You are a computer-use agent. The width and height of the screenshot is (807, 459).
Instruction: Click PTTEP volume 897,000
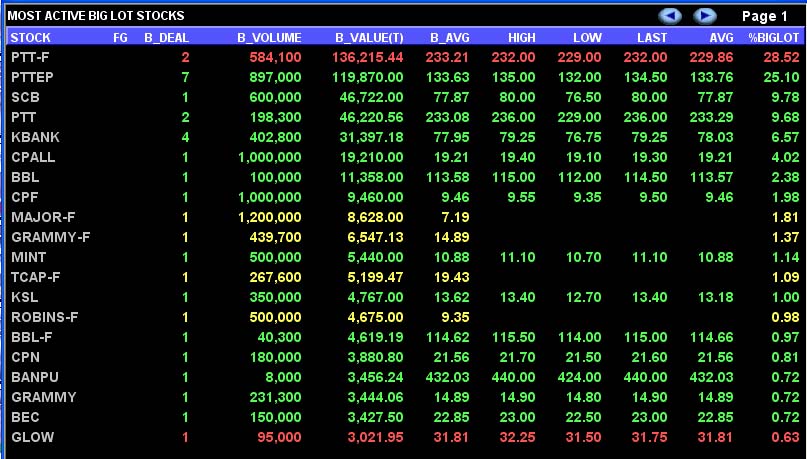click(275, 77)
